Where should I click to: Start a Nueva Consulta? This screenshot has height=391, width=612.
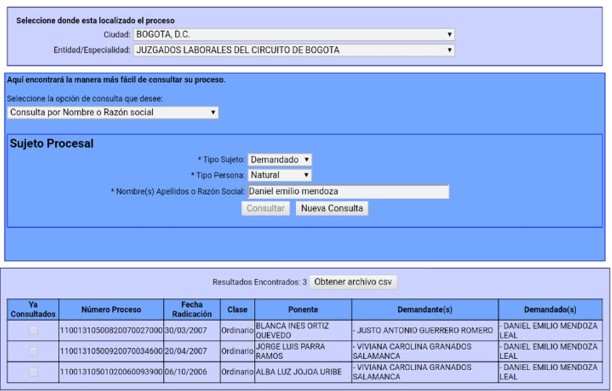click(332, 208)
